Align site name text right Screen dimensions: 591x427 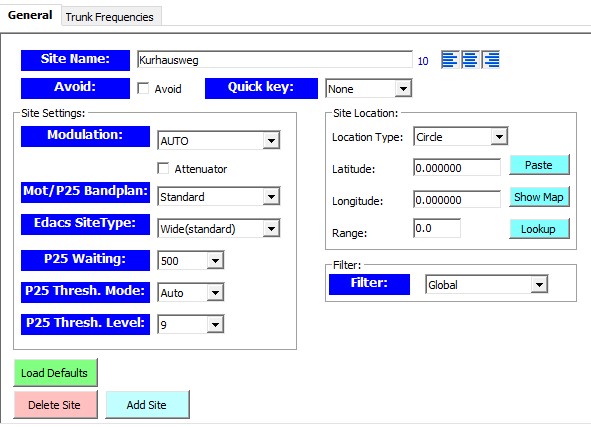(x=491, y=60)
